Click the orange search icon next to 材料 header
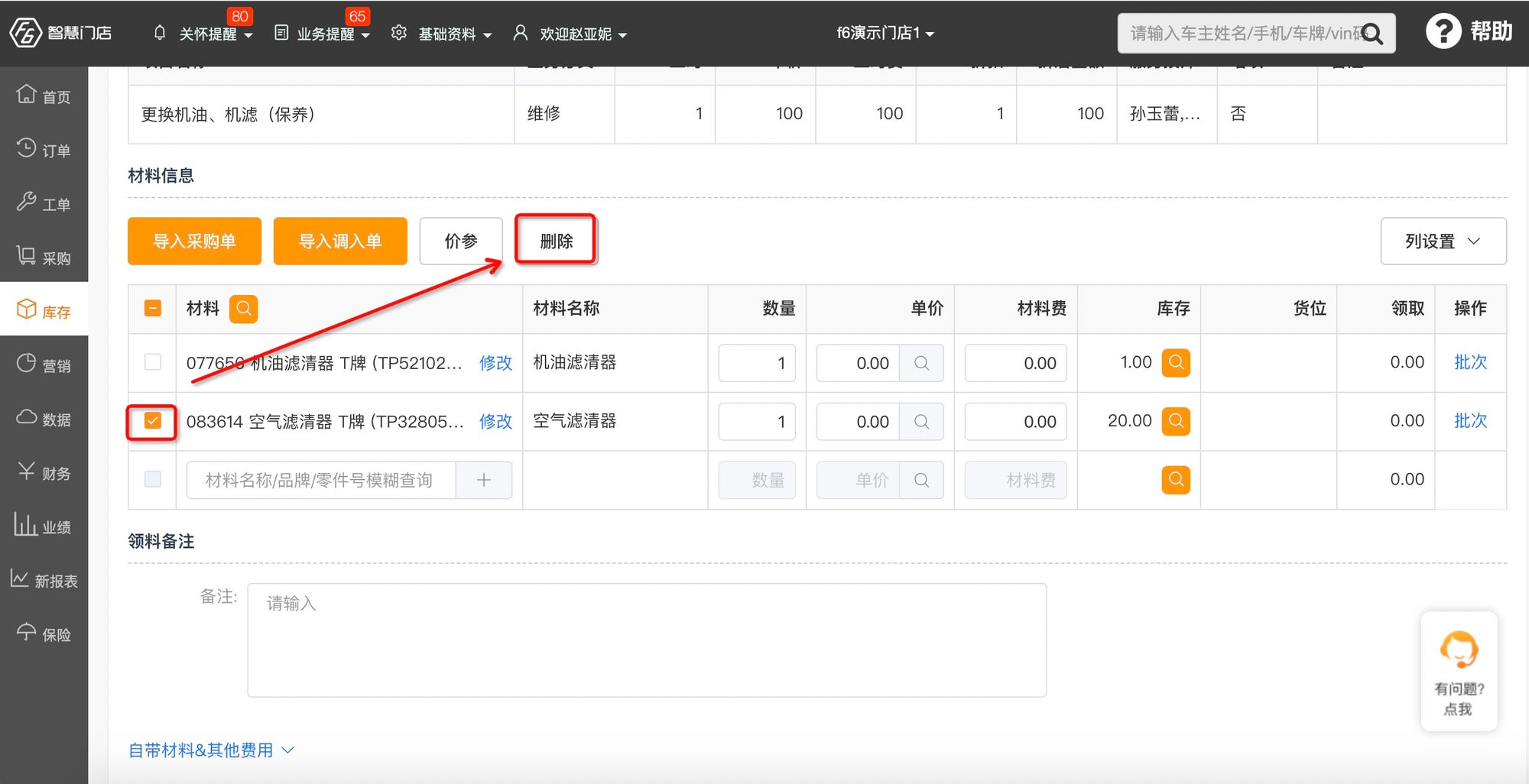1529x784 pixels. coord(244,309)
